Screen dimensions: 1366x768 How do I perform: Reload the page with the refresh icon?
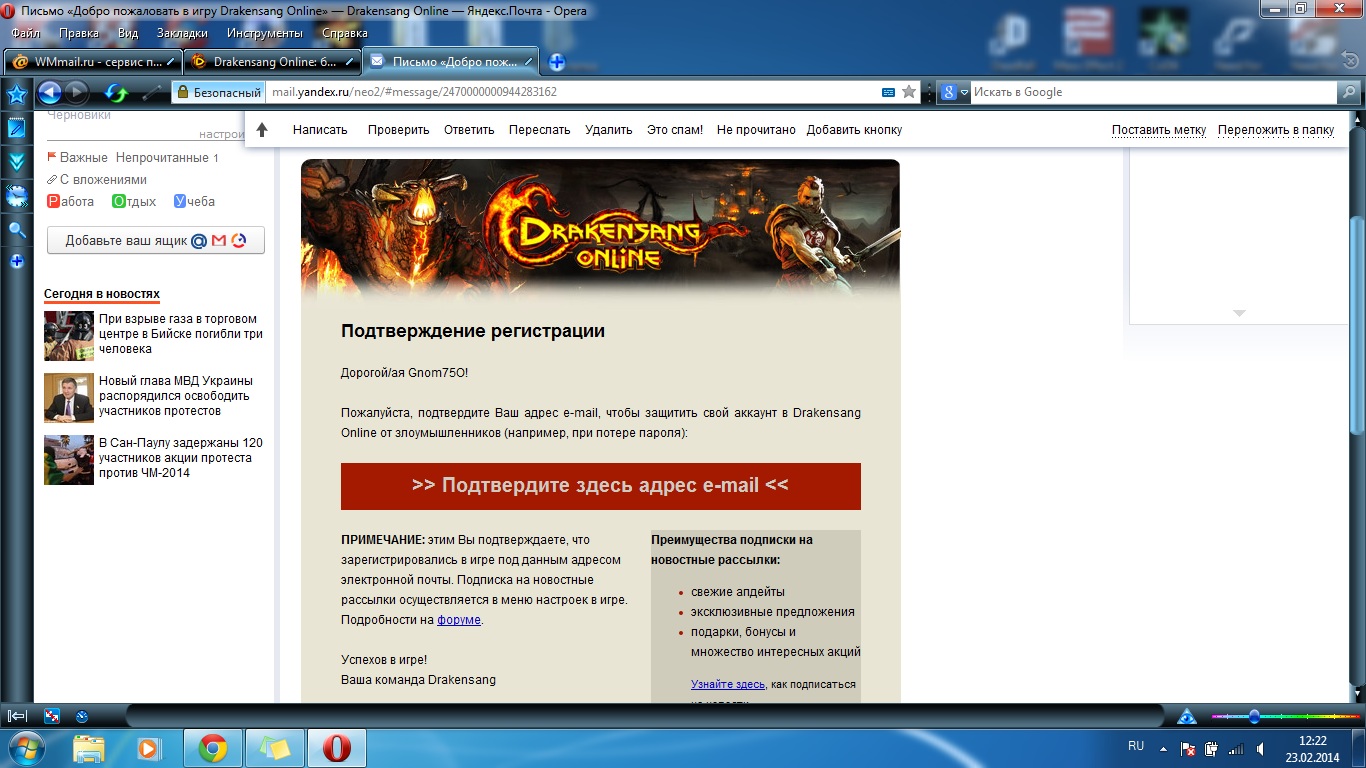(x=117, y=93)
